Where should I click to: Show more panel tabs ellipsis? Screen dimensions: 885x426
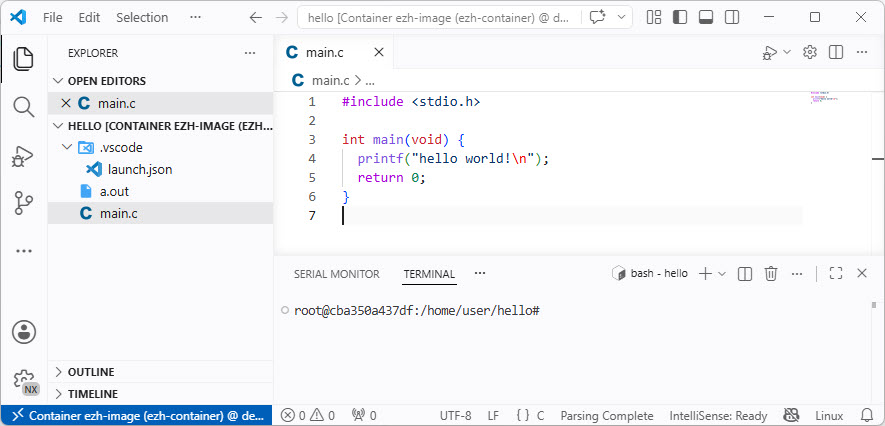click(480, 273)
